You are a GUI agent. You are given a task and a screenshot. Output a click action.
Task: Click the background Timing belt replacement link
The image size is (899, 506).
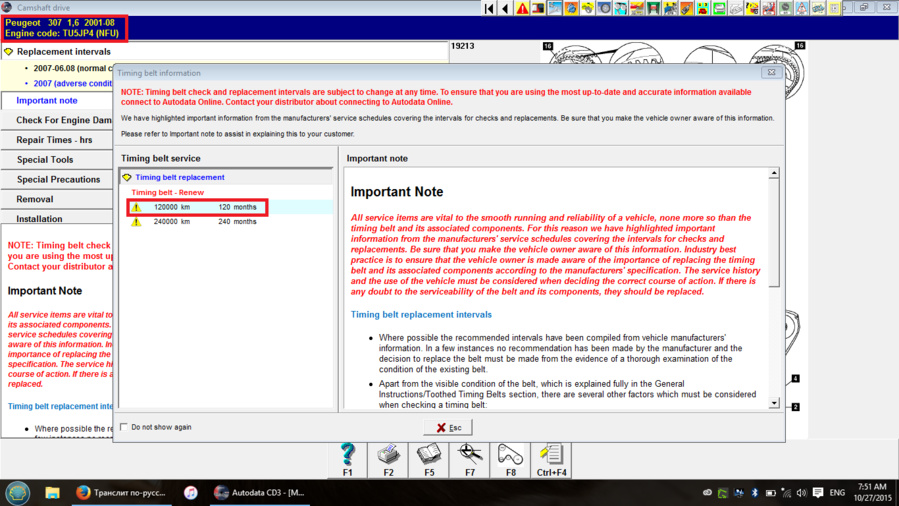(x=60, y=406)
